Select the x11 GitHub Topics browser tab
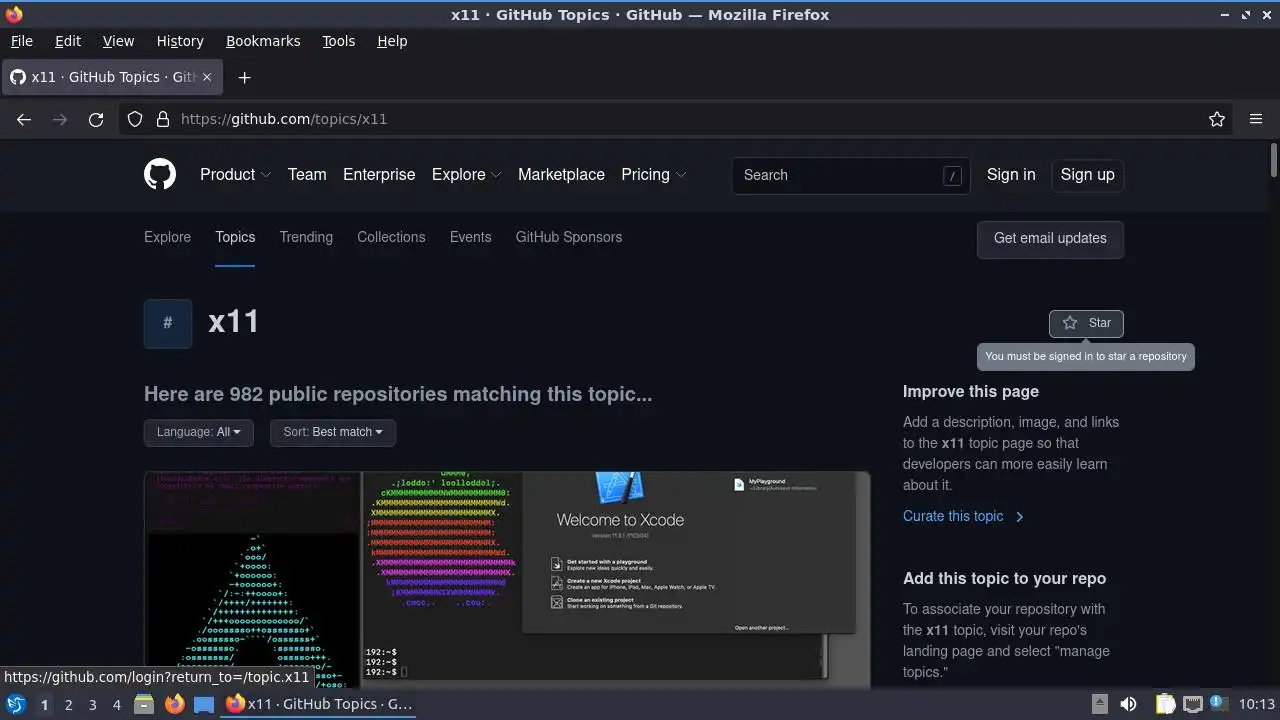 (x=112, y=77)
